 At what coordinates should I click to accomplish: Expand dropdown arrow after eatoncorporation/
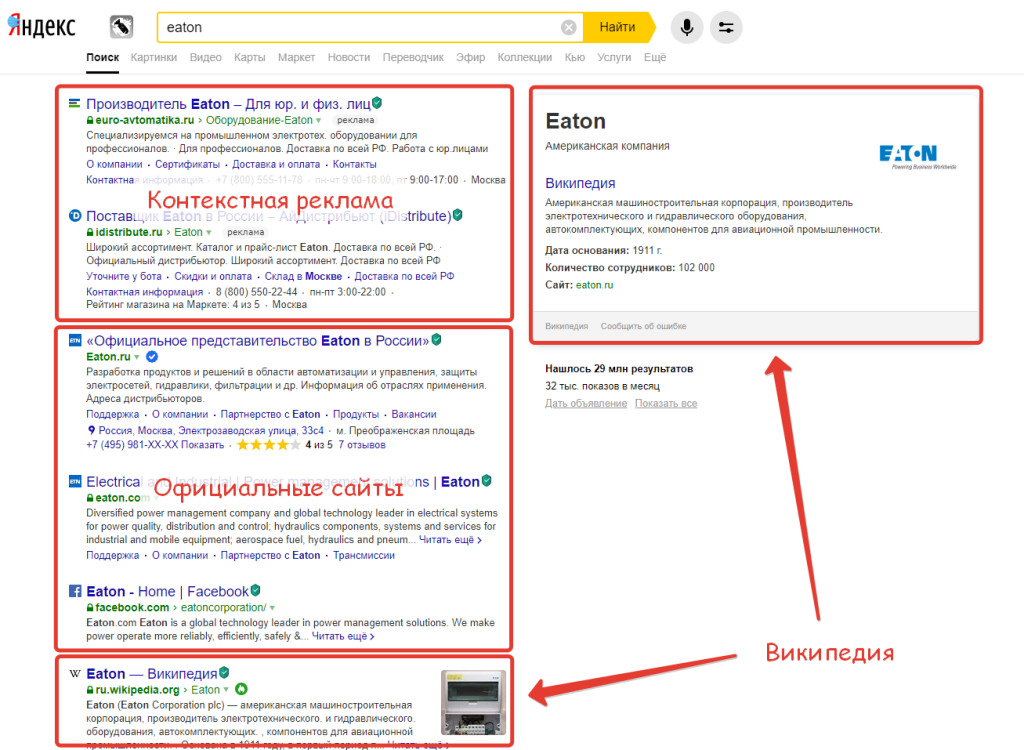point(272,608)
